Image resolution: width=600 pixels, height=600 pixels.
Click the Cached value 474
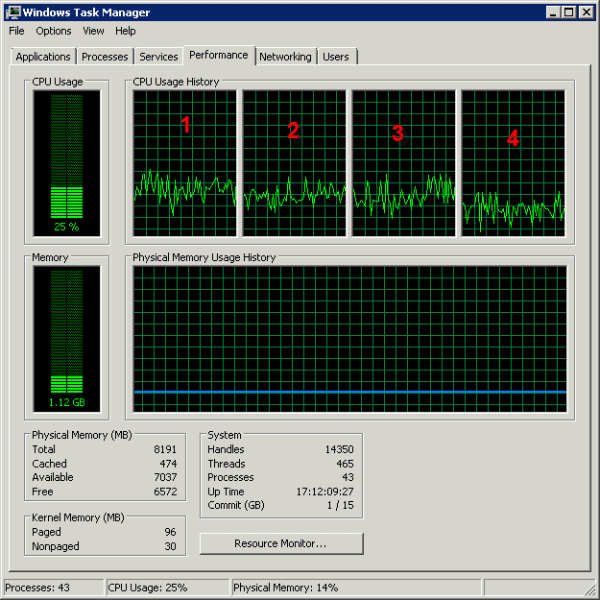tap(168, 464)
